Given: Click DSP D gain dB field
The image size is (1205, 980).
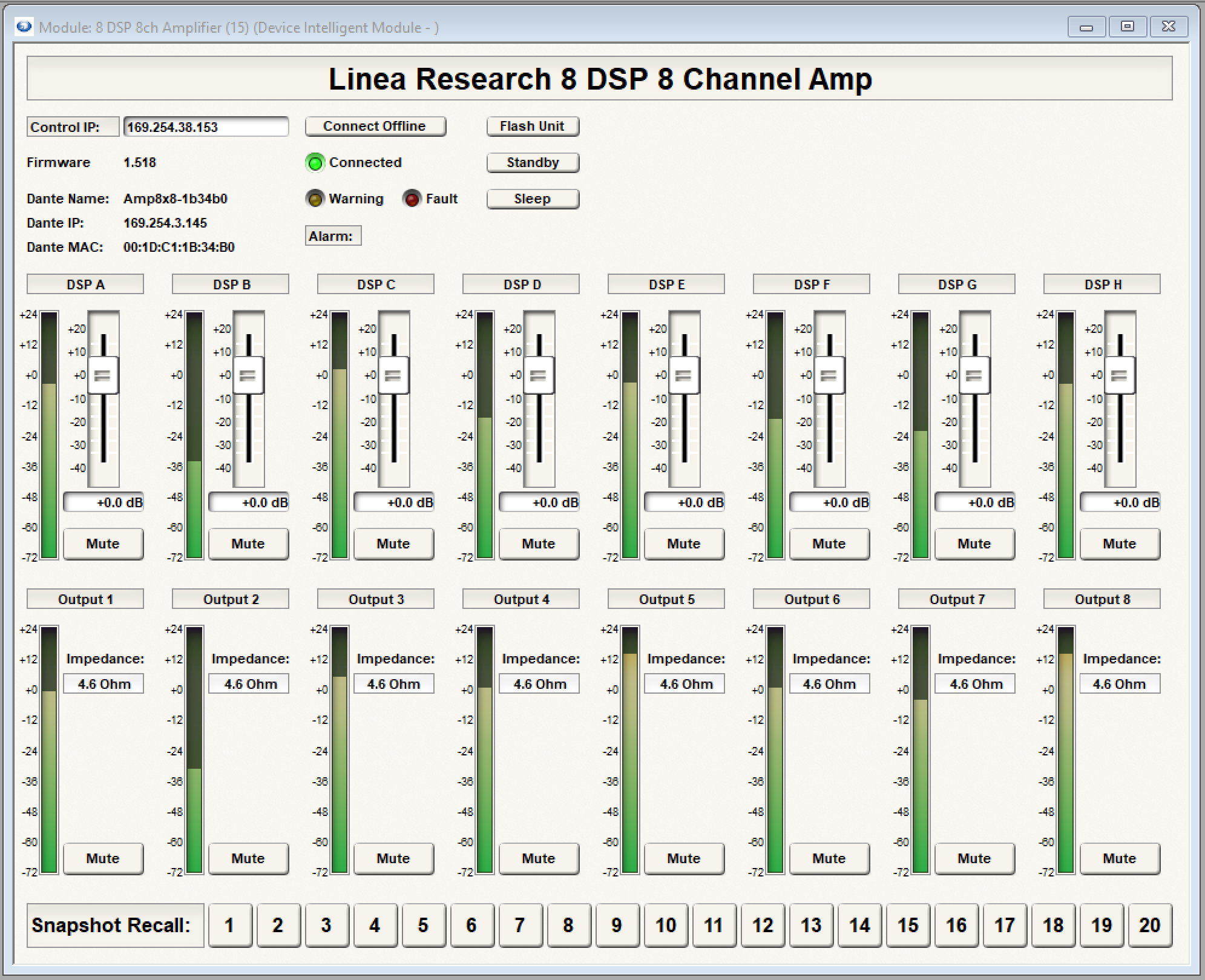Looking at the screenshot, I should (539, 502).
